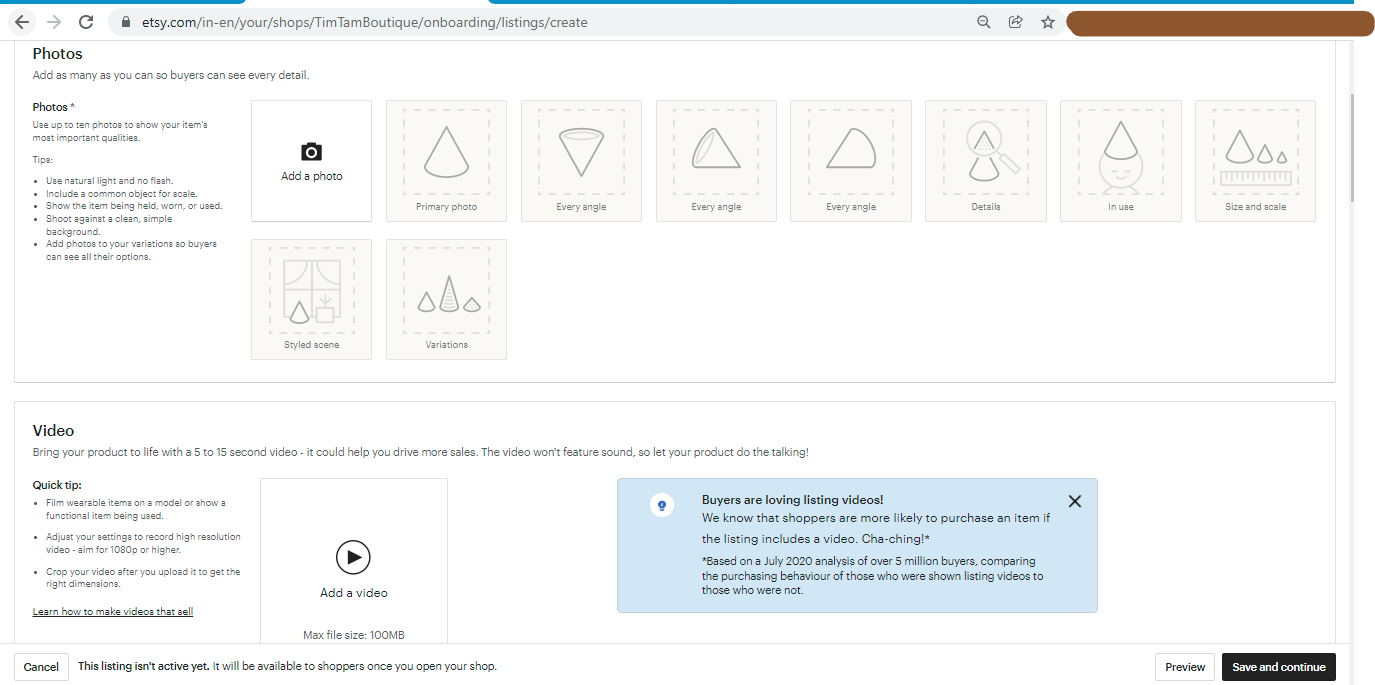Open browser zoom magnifier icon
Screen dimensions: 1375x685
point(983,22)
